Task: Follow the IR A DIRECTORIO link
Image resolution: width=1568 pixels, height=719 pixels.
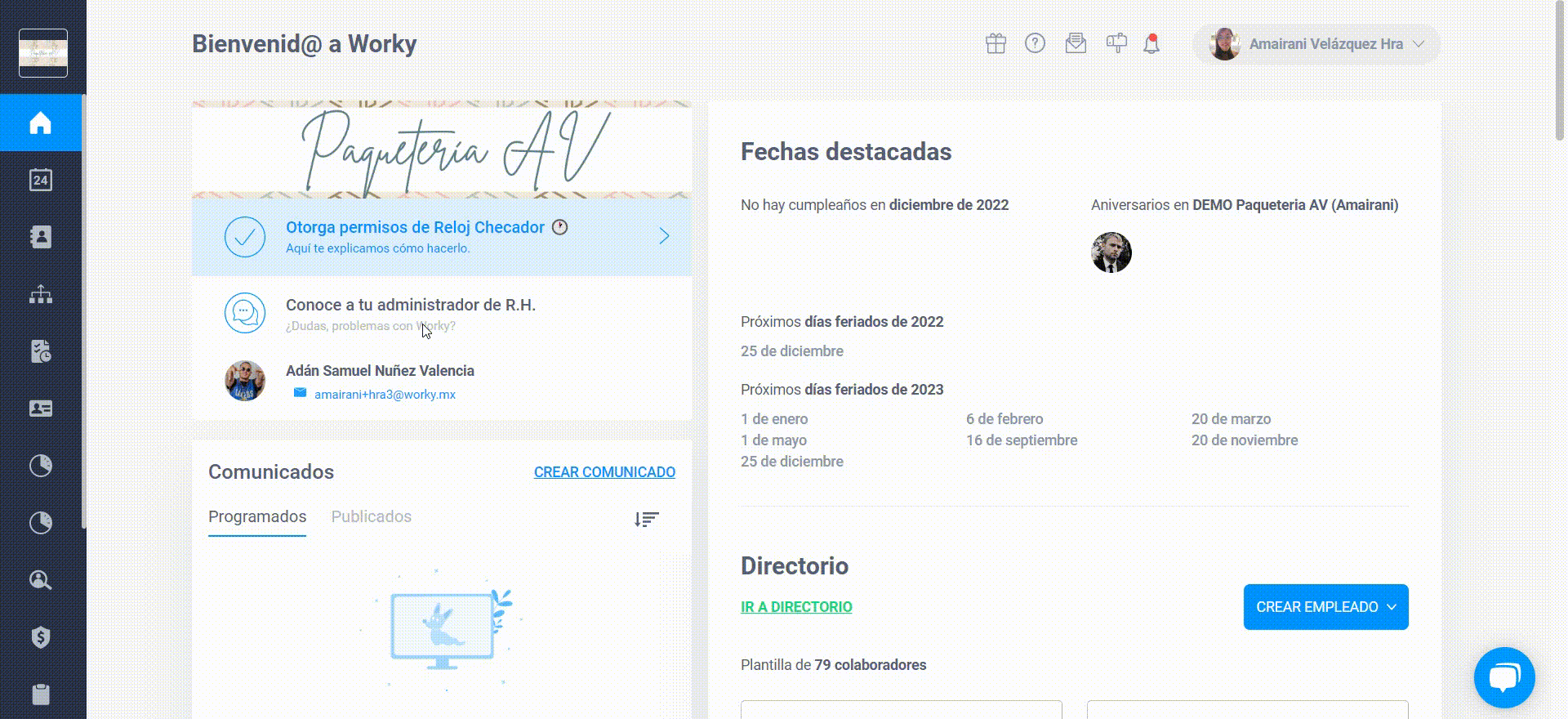Action: pos(796,607)
